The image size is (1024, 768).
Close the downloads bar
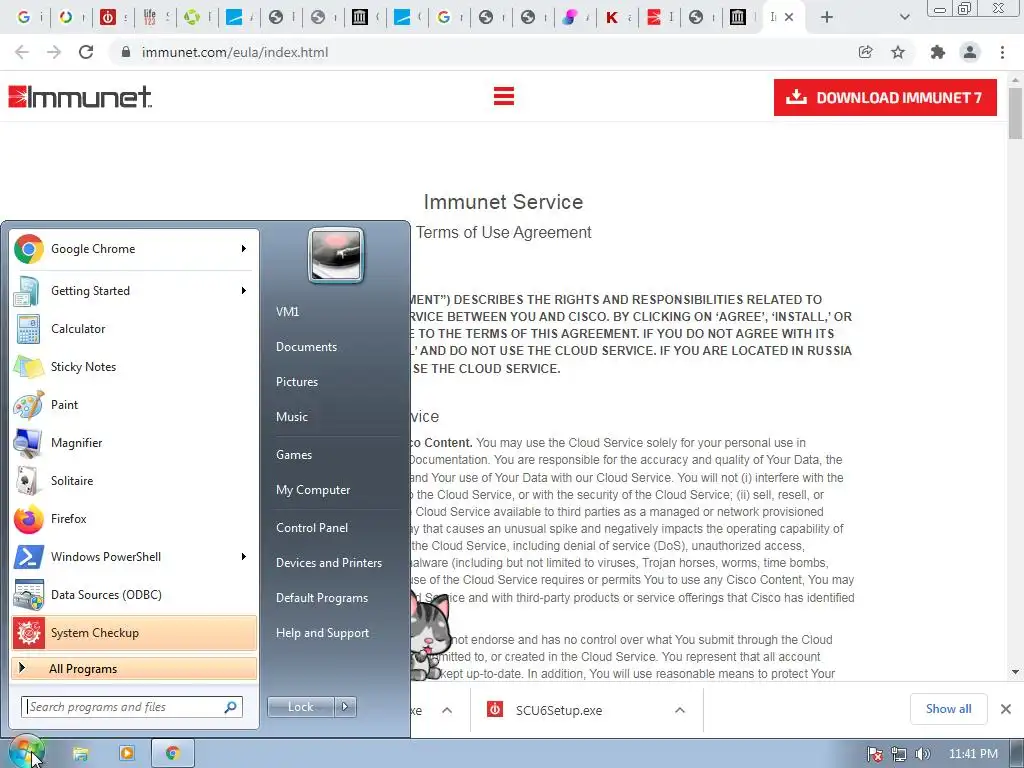(1006, 709)
